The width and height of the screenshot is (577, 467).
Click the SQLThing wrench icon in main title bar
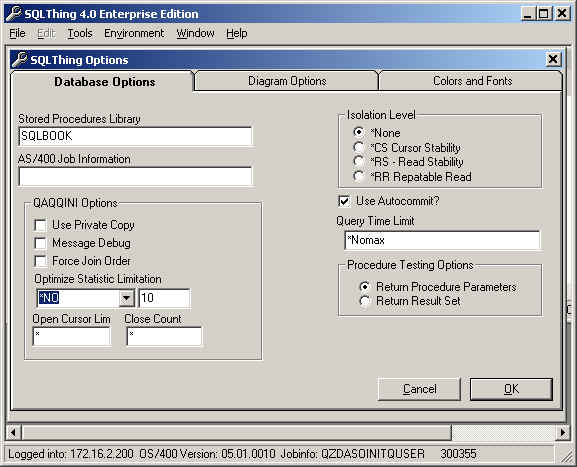14,14
